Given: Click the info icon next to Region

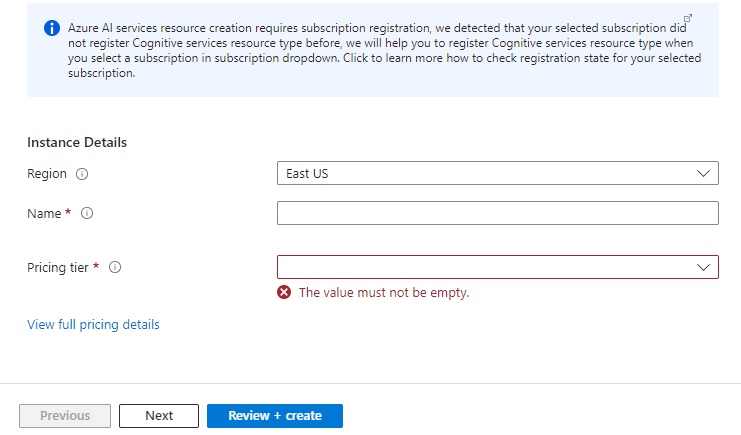Looking at the screenshot, I should click(82, 174).
